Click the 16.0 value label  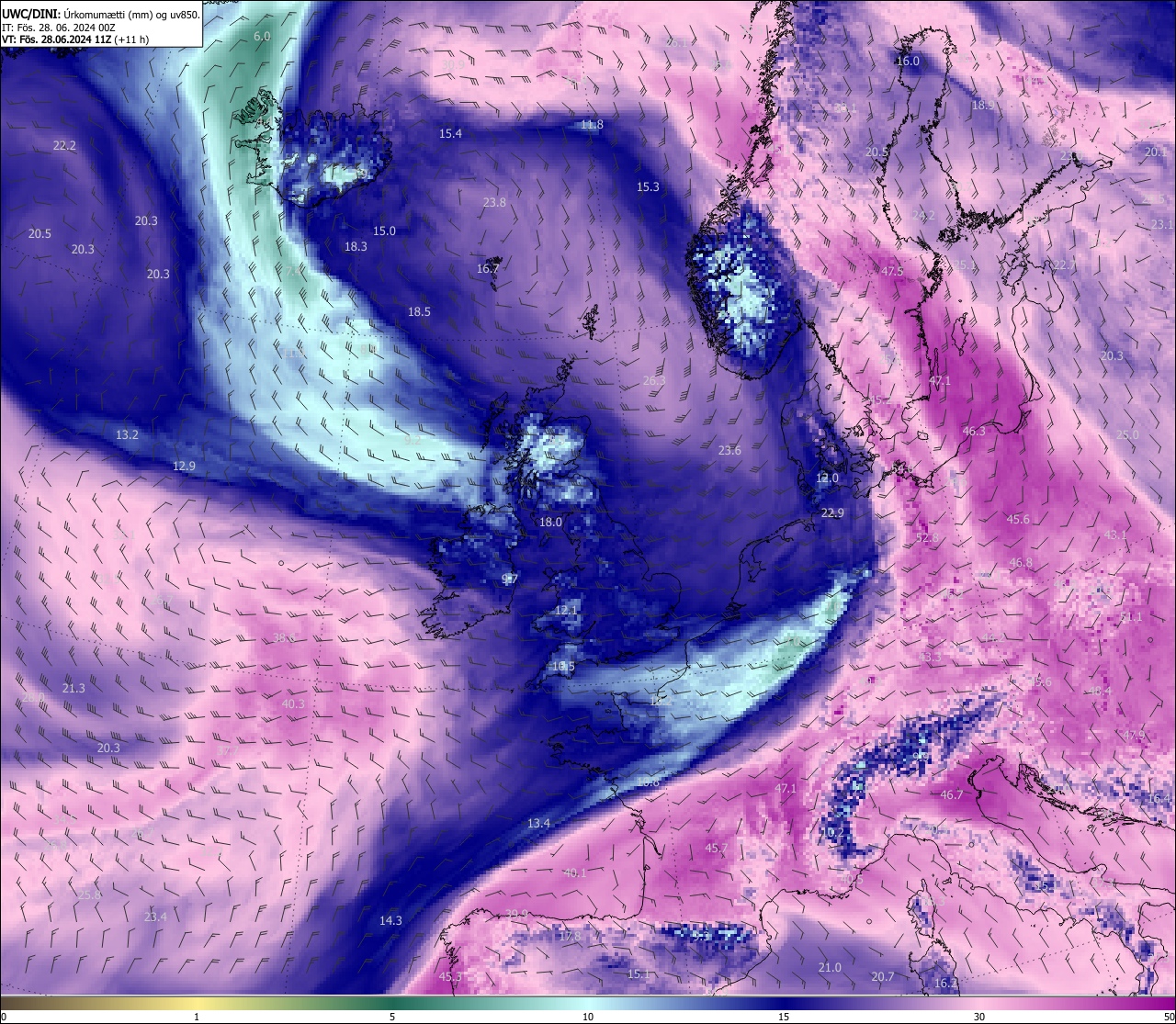click(x=908, y=61)
